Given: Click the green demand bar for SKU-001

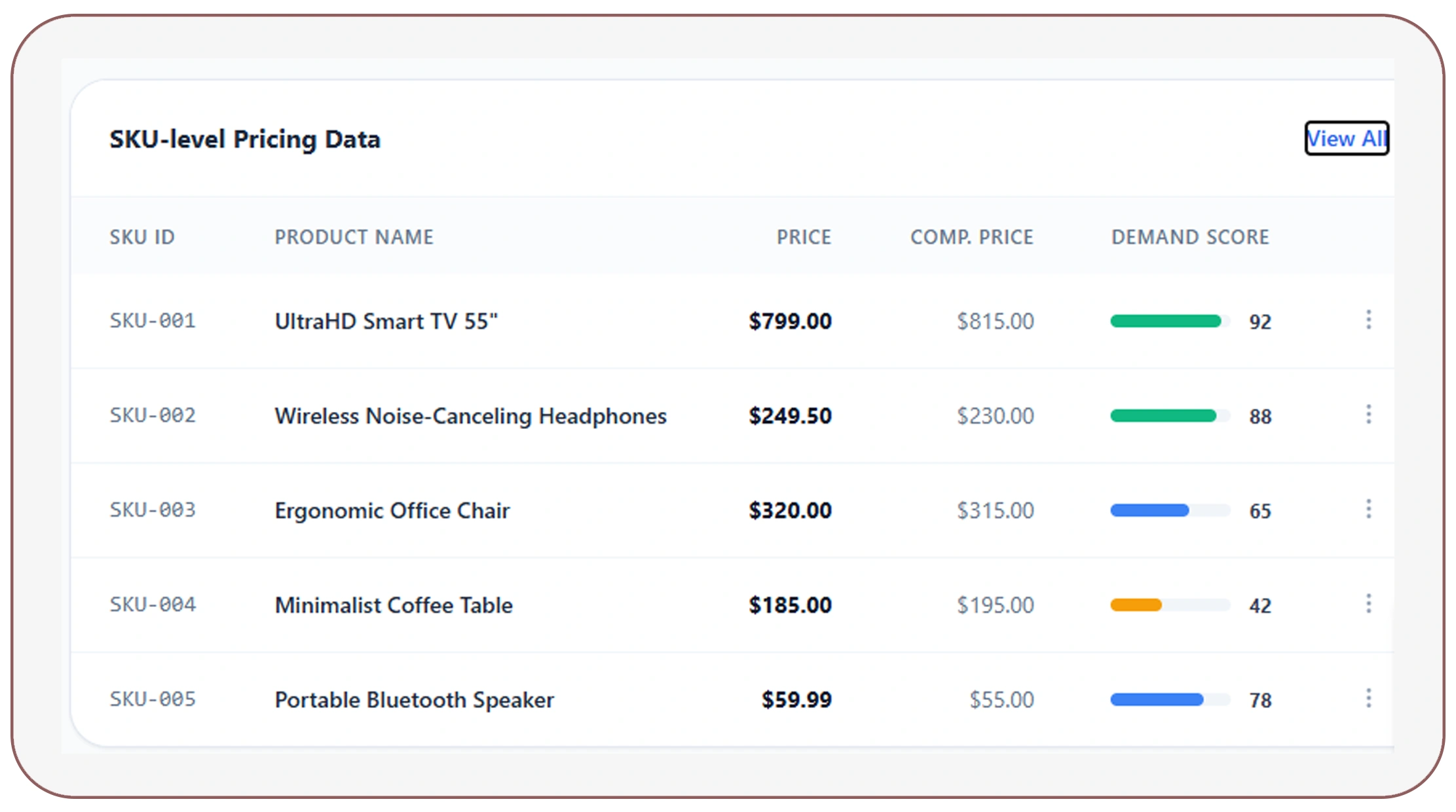Looking at the screenshot, I should click(x=1170, y=321).
